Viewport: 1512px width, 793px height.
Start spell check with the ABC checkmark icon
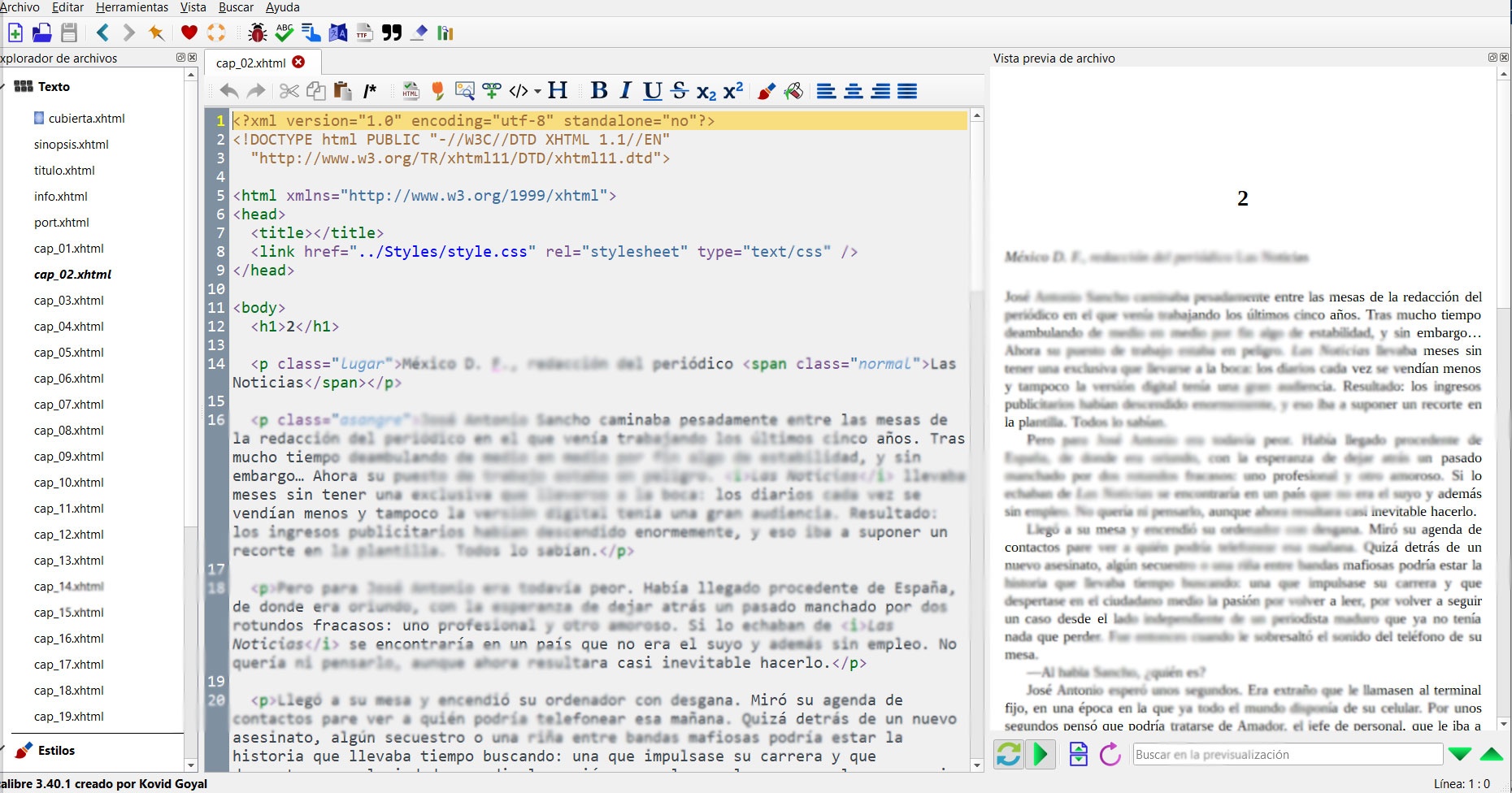(x=285, y=32)
